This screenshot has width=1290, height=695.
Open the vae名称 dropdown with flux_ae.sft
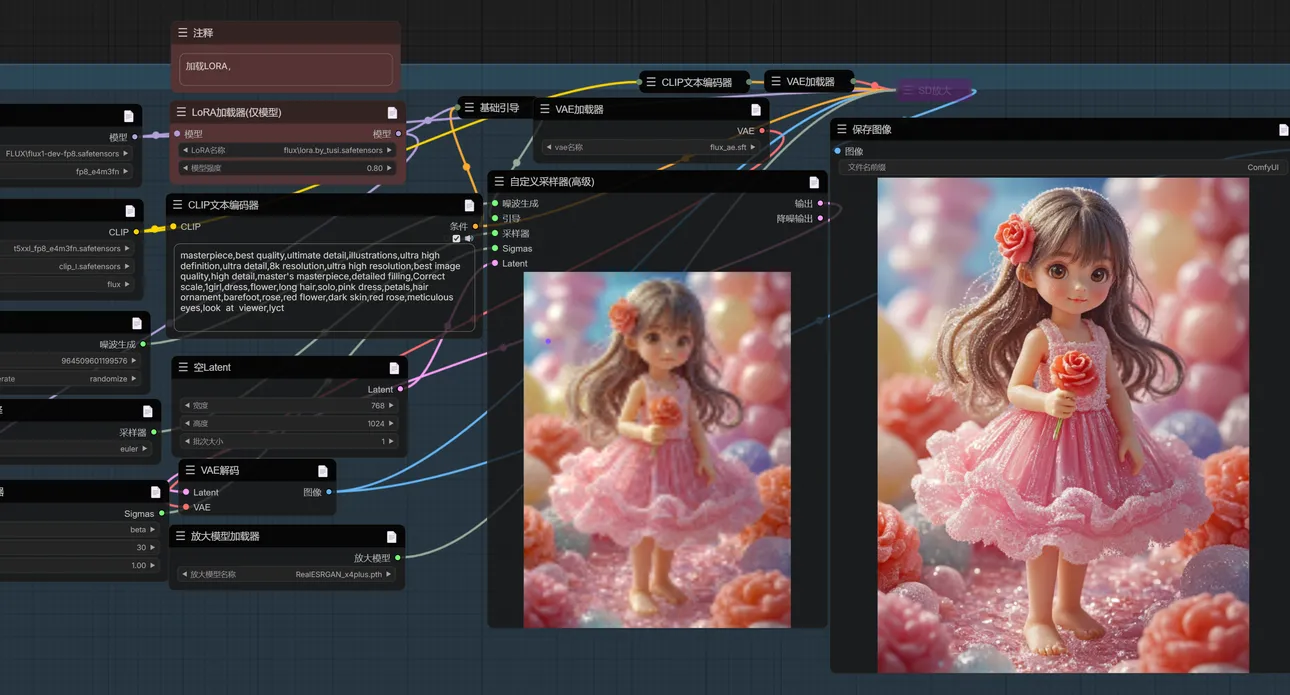(650, 147)
